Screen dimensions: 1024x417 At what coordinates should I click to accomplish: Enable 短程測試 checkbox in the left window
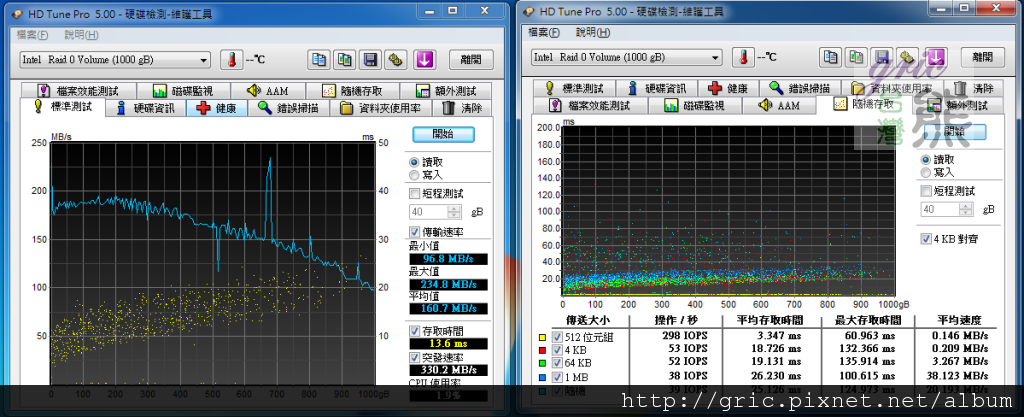(414, 193)
